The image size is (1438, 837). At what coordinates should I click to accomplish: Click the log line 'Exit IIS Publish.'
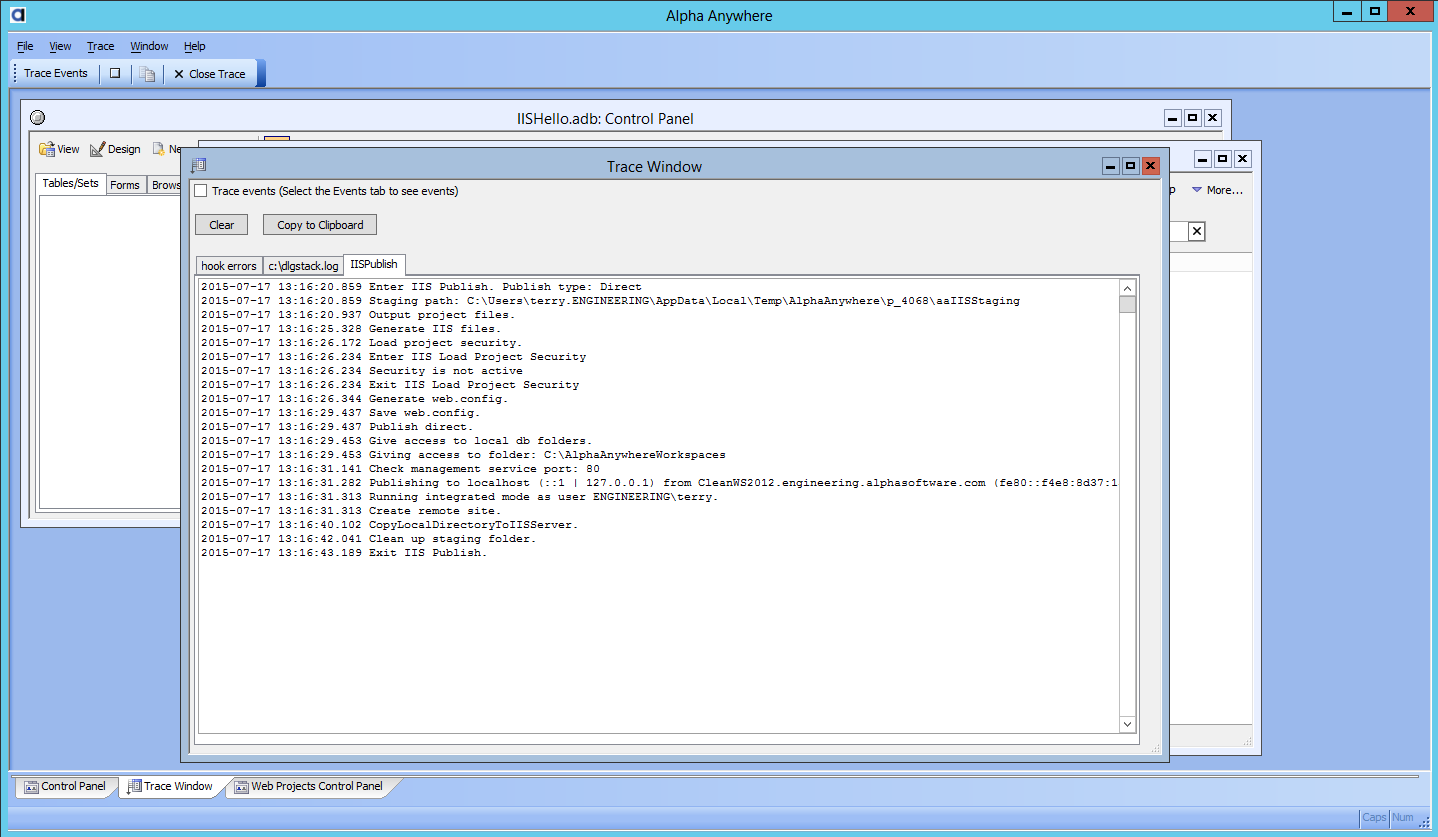click(x=344, y=553)
